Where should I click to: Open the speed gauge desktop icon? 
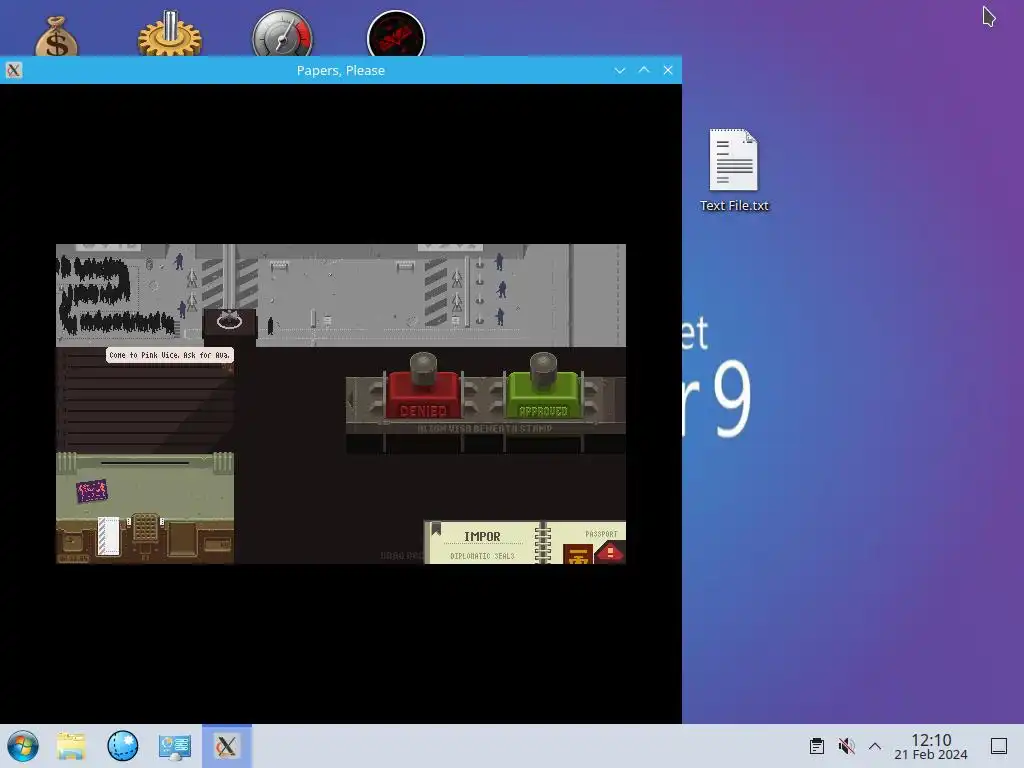click(x=283, y=34)
